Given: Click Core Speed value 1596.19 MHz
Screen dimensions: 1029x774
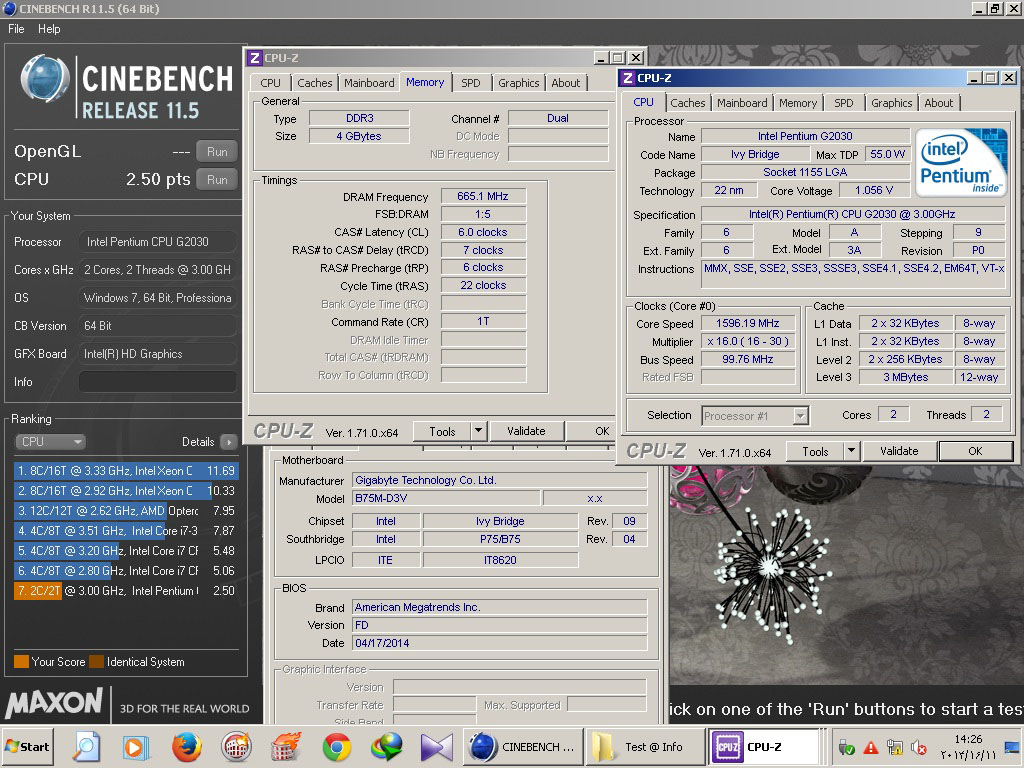Looking at the screenshot, I should point(747,323).
